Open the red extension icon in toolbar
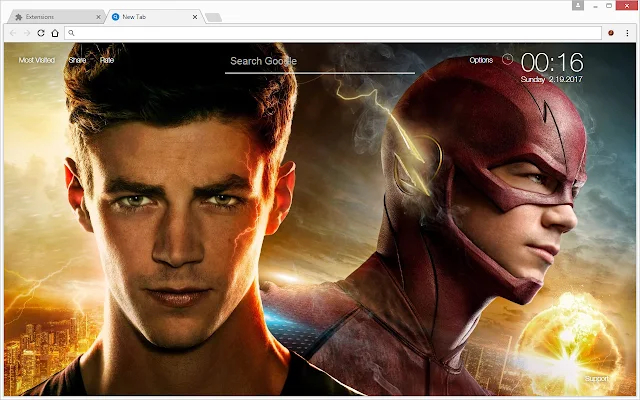 (611, 33)
